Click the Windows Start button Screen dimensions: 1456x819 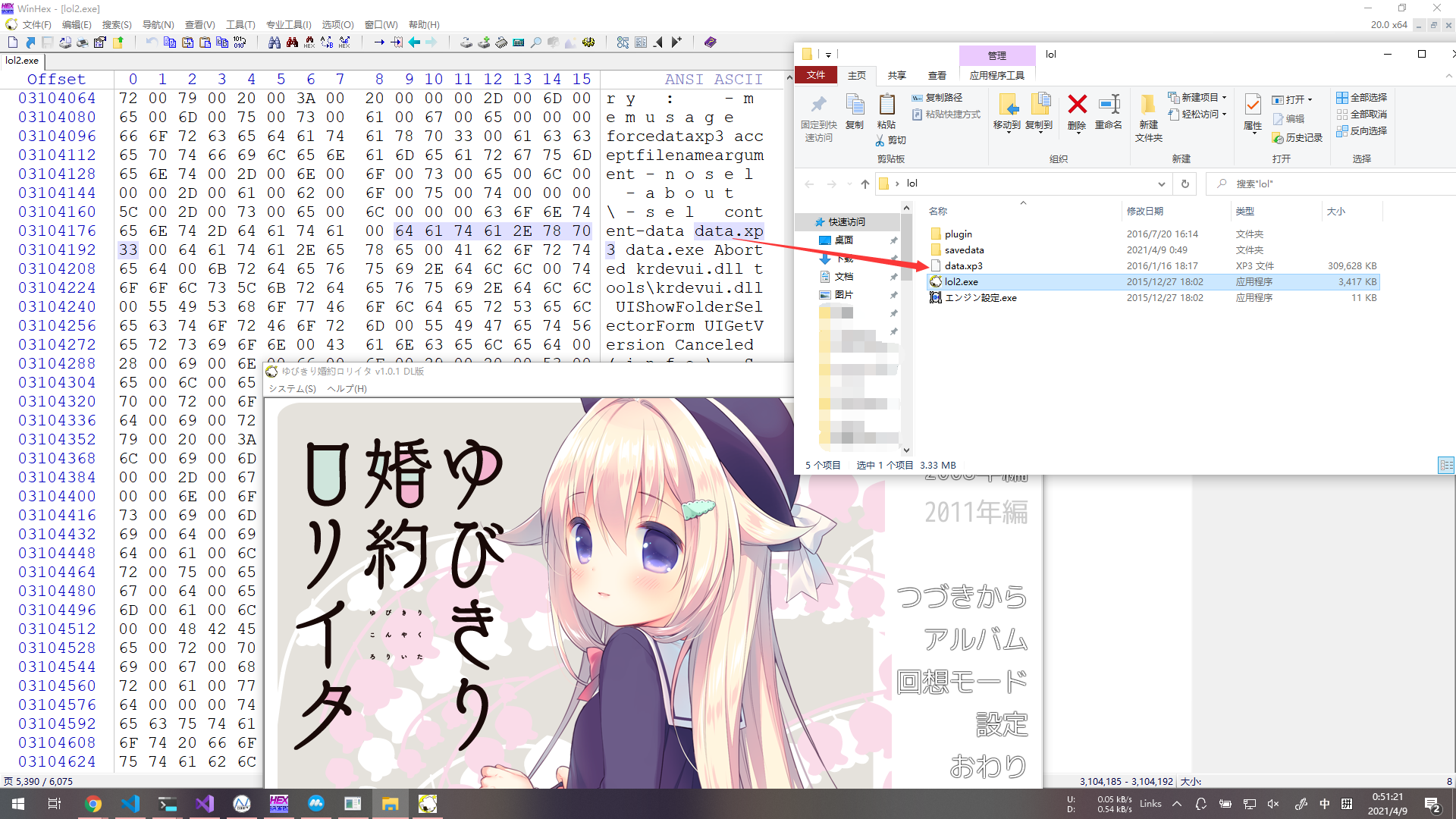18,804
